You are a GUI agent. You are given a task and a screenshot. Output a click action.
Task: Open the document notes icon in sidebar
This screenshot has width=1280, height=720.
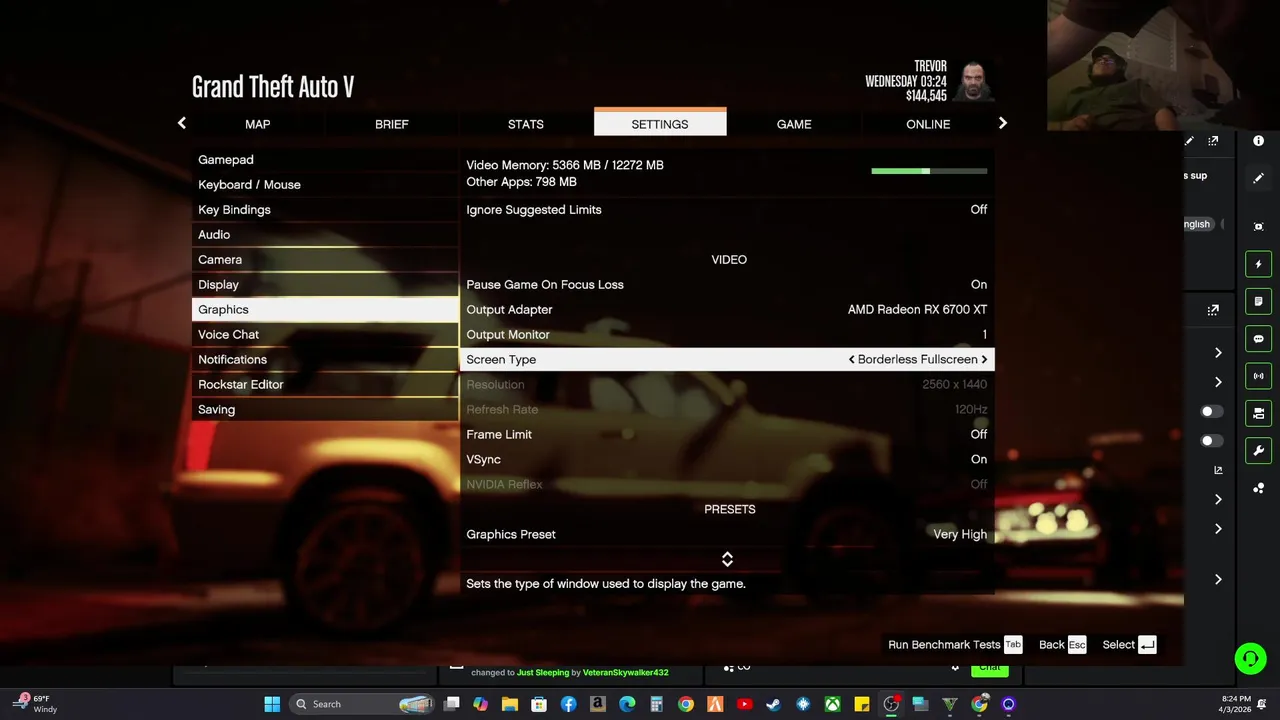click(x=1258, y=301)
